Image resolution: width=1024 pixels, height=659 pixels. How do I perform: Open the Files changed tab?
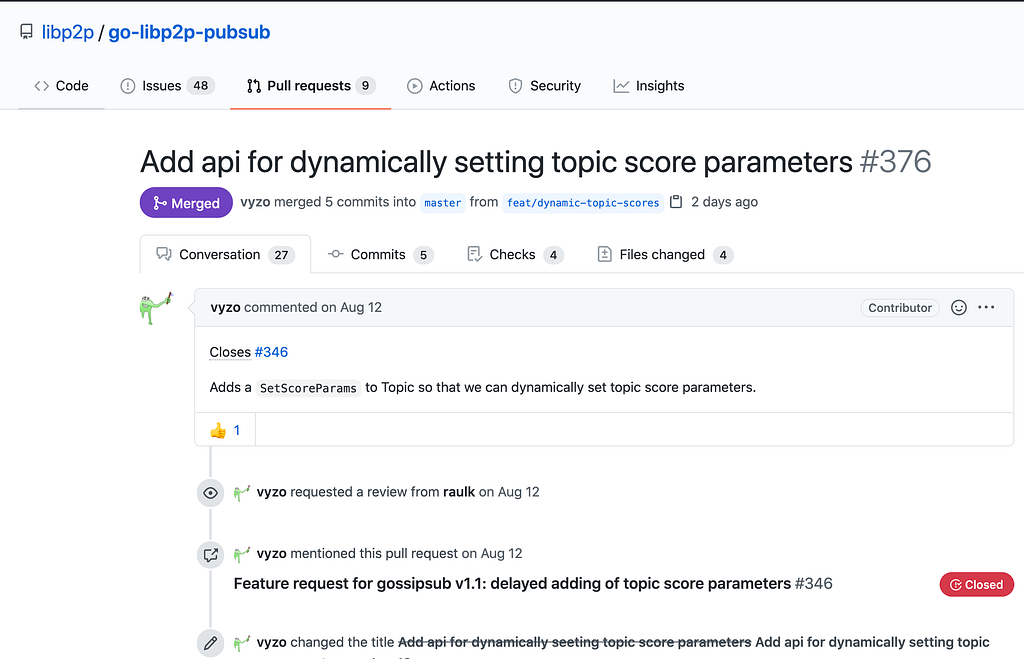[664, 255]
